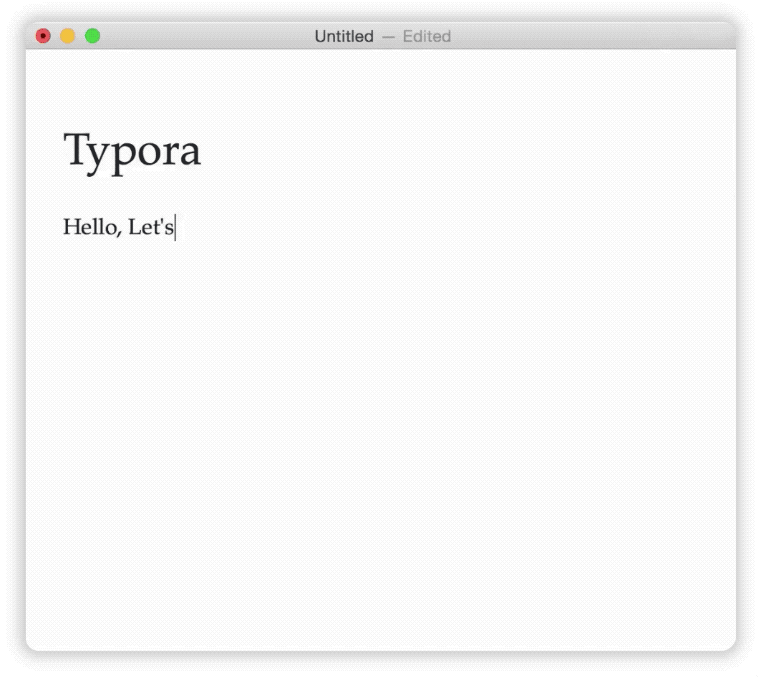This screenshot has height=678, width=758.
Task: Close the Untitled window with red button
Action: (43, 36)
